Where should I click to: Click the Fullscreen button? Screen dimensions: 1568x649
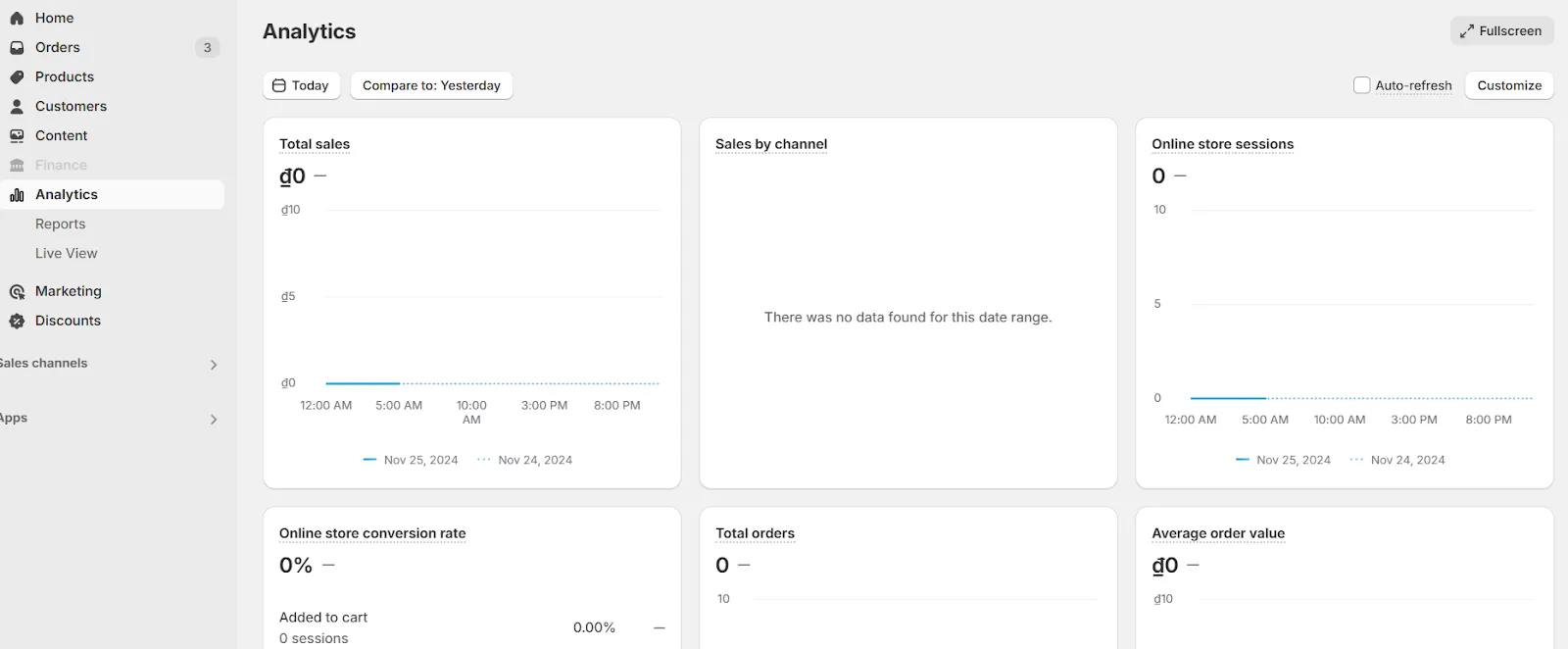point(1501,31)
